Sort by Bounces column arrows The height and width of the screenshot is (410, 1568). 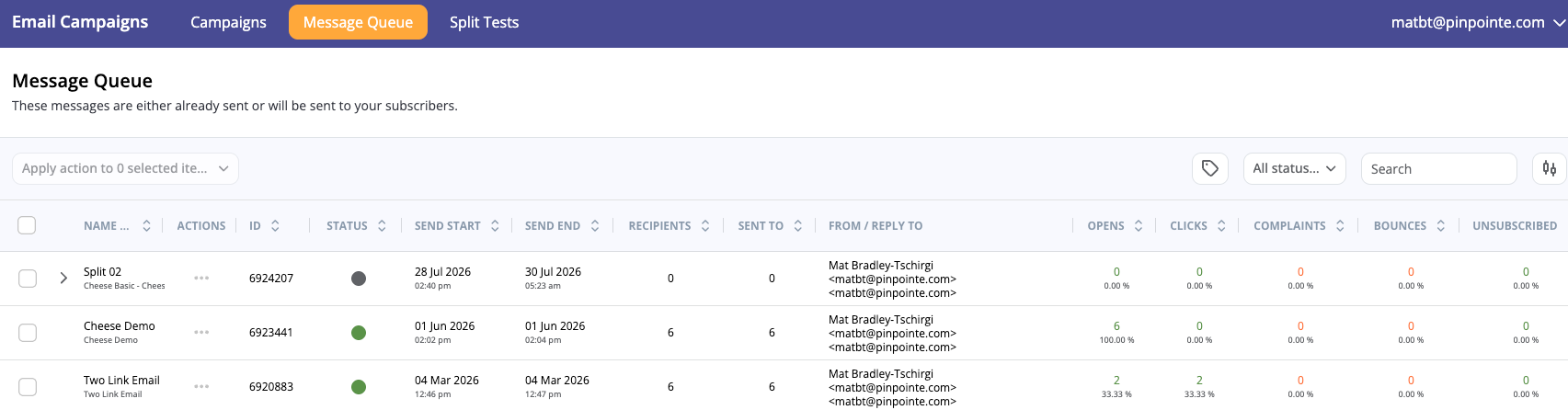point(1441,225)
